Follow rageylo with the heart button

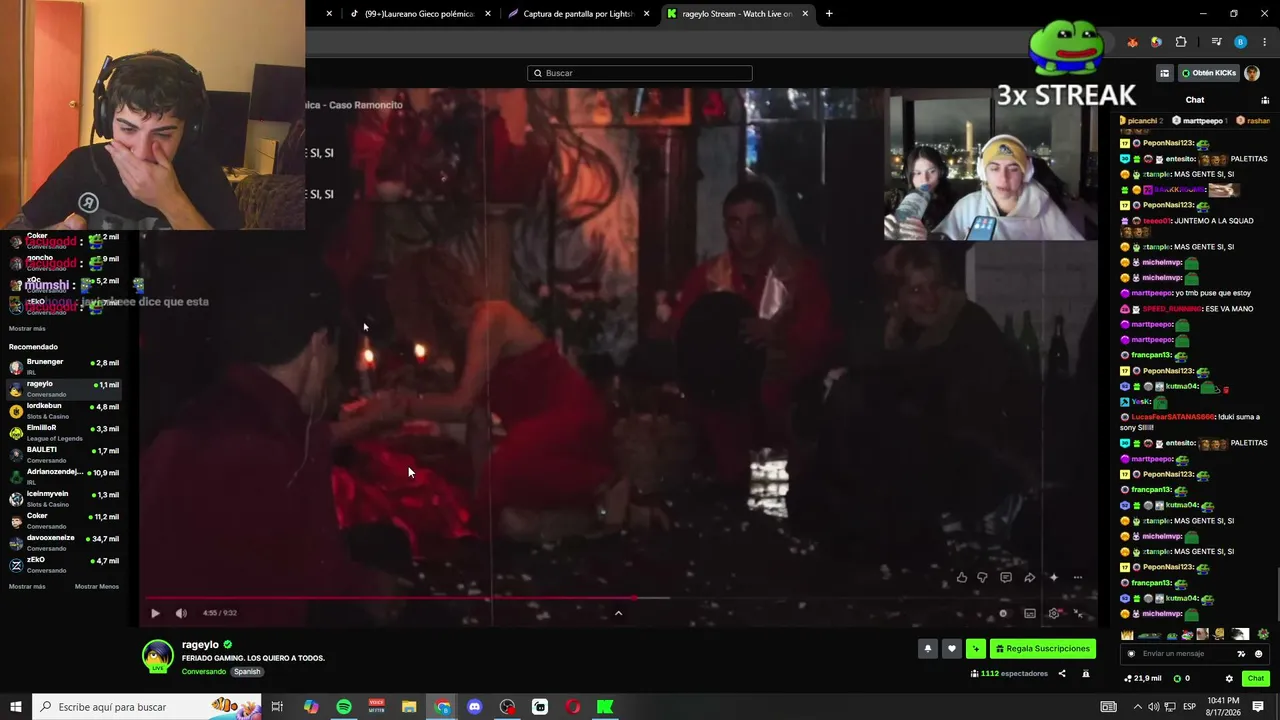coord(951,648)
